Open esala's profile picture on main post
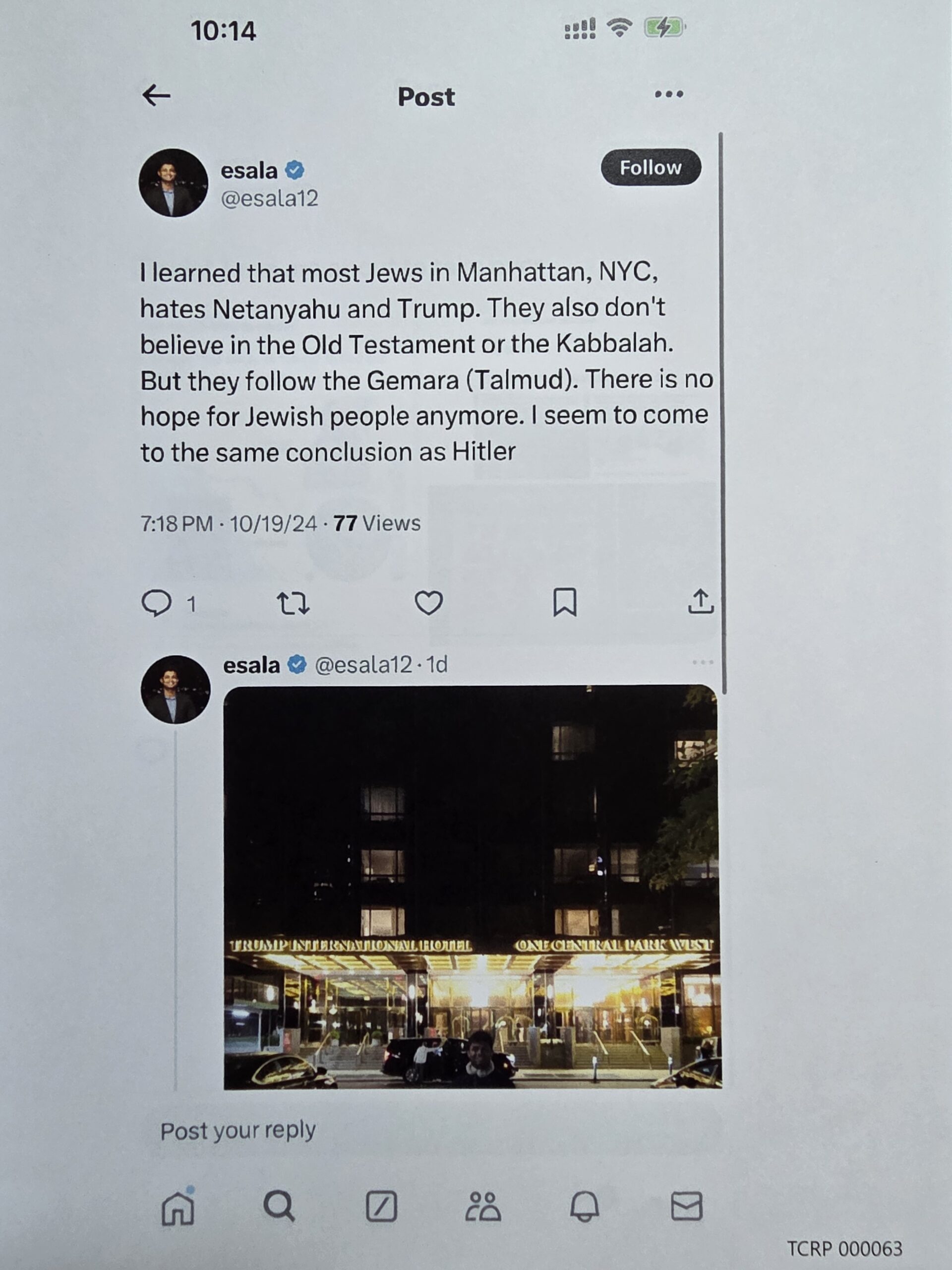The height and width of the screenshot is (1270, 952). click(174, 183)
